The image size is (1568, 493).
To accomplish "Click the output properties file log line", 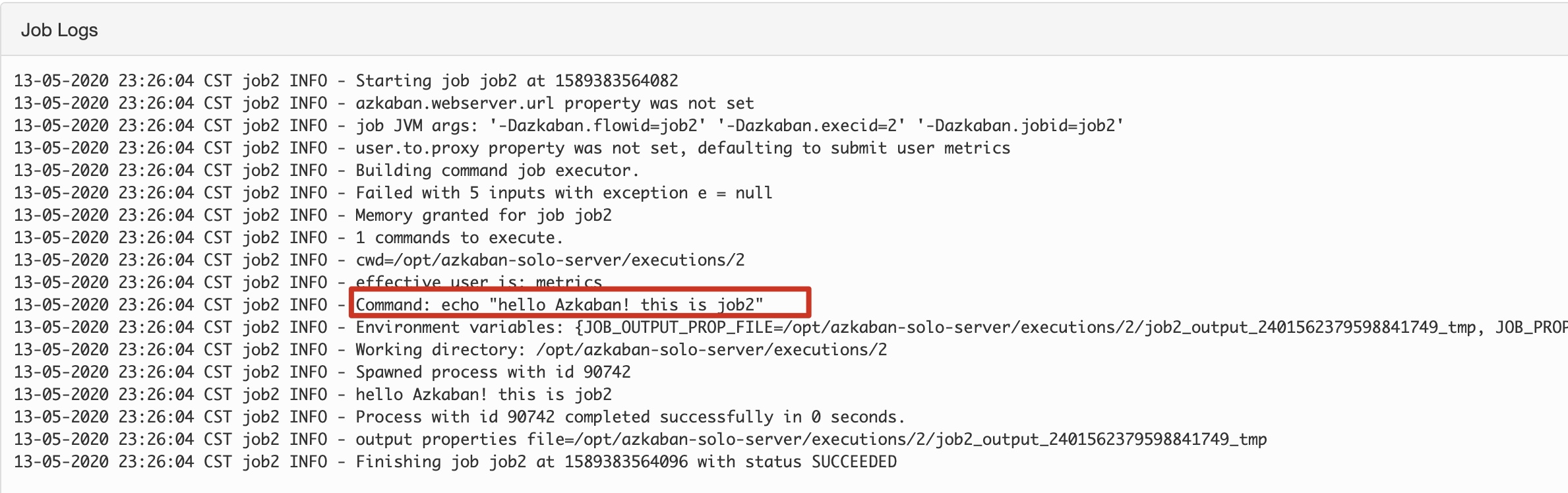I will (640, 440).
